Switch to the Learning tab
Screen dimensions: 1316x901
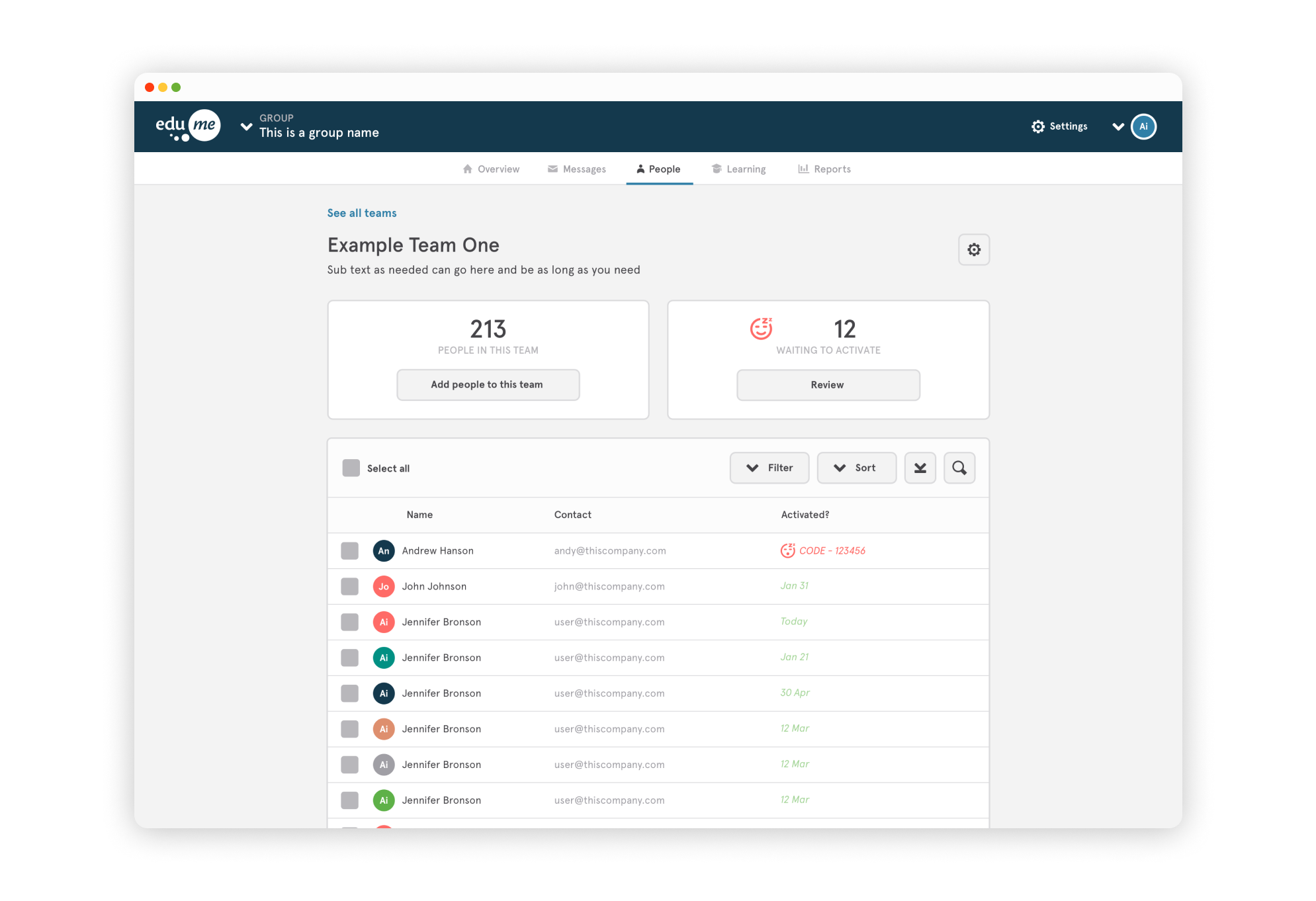[738, 169]
